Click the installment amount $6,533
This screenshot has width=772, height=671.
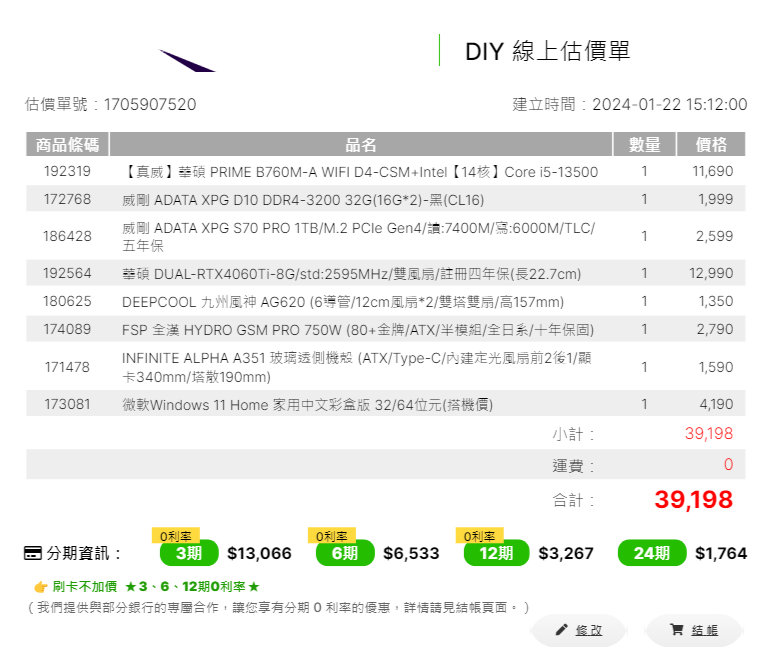coord(411,553)
